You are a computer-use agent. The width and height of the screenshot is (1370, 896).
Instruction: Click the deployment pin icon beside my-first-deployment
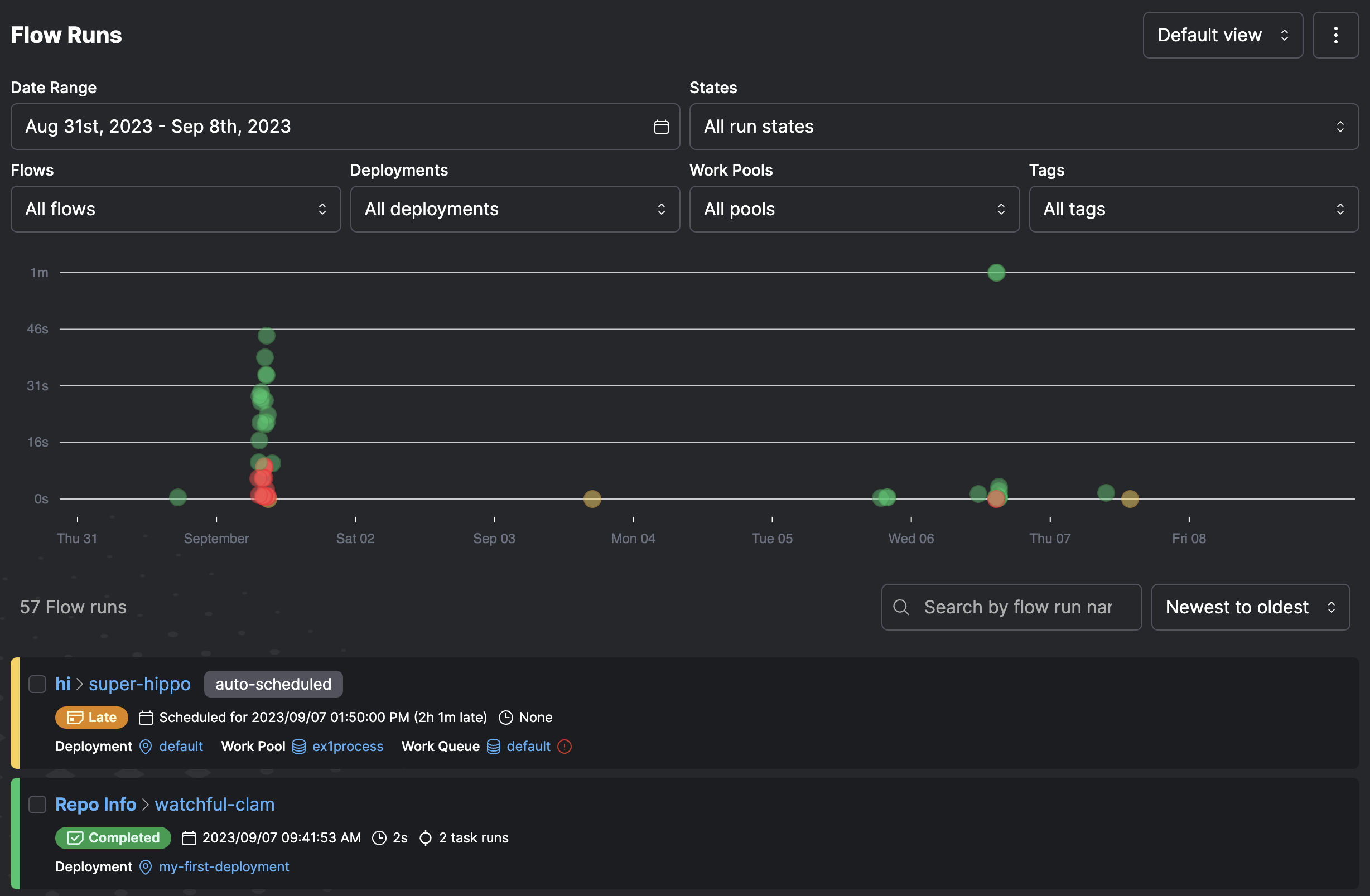click(x=146, y=866)
